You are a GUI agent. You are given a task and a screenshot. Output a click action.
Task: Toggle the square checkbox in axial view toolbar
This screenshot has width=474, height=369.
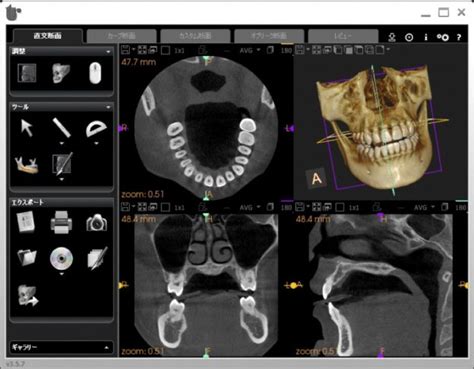click(165, 50)
